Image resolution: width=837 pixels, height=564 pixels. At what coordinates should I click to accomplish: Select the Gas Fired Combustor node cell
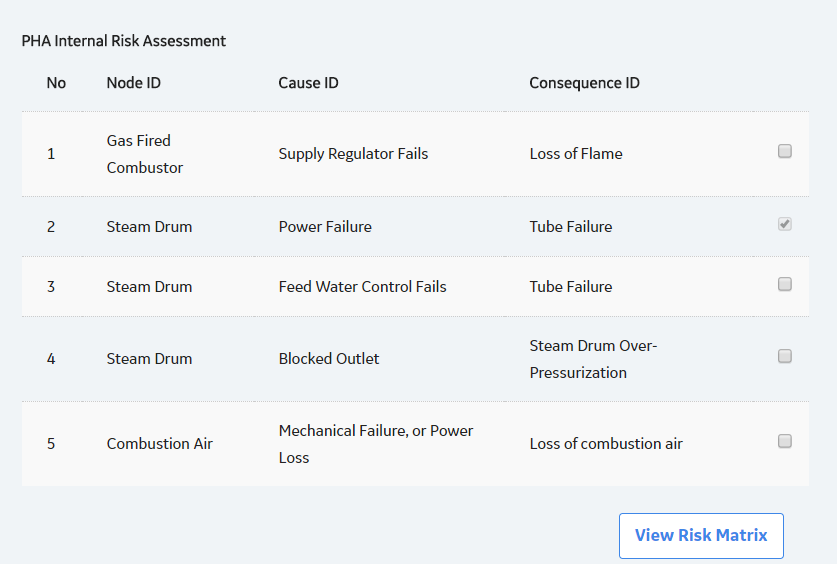point(145,154)
